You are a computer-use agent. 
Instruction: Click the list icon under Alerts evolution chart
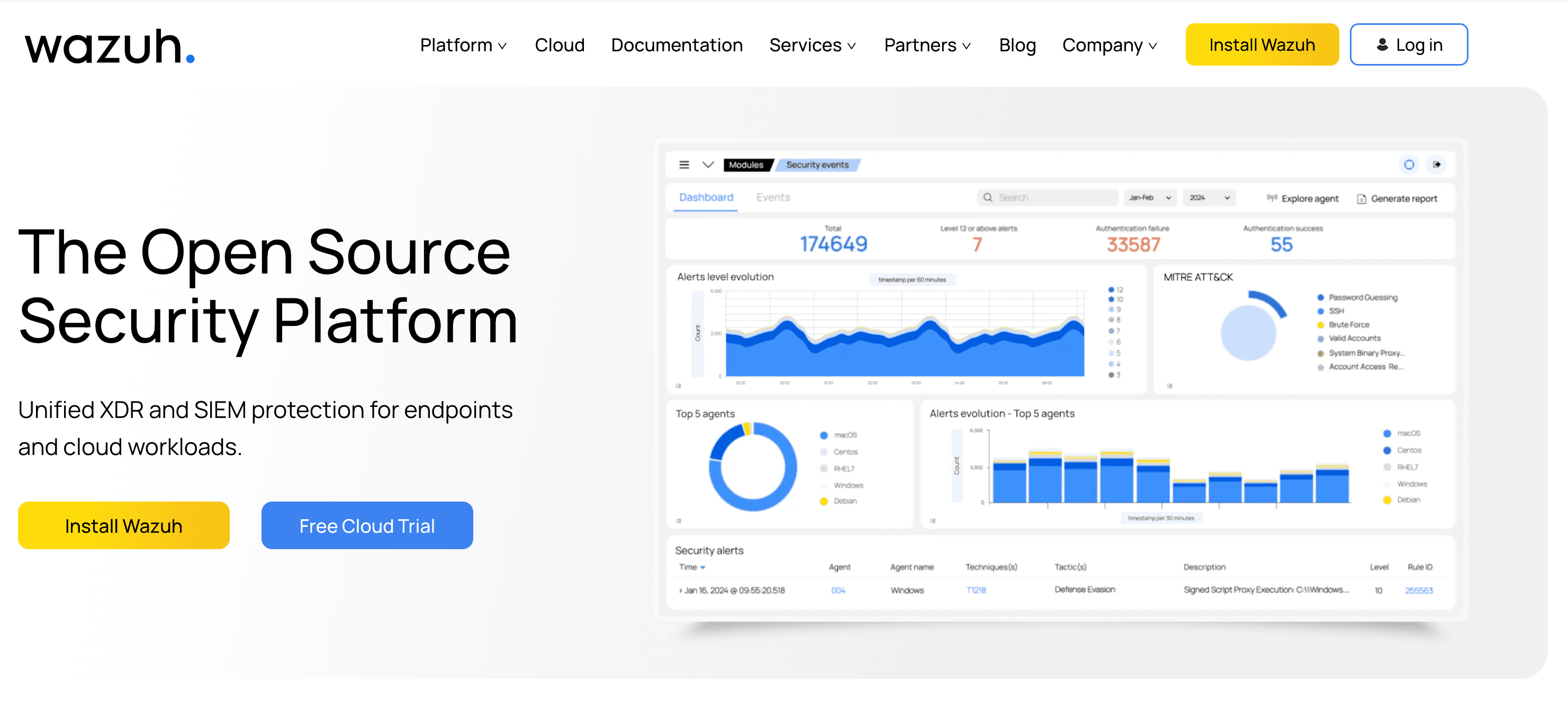[x=933, y=521]
